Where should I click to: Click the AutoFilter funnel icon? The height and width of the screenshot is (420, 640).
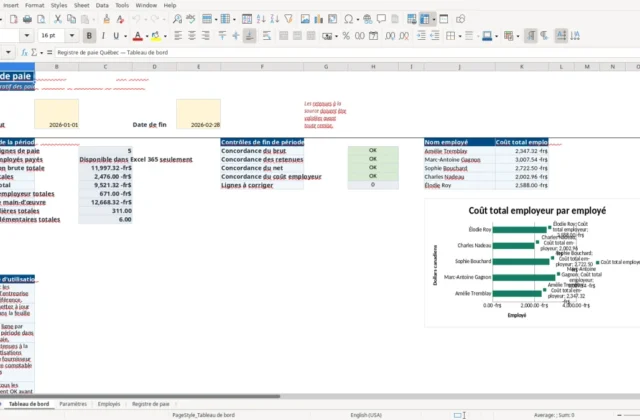click(x=289, y=19)
